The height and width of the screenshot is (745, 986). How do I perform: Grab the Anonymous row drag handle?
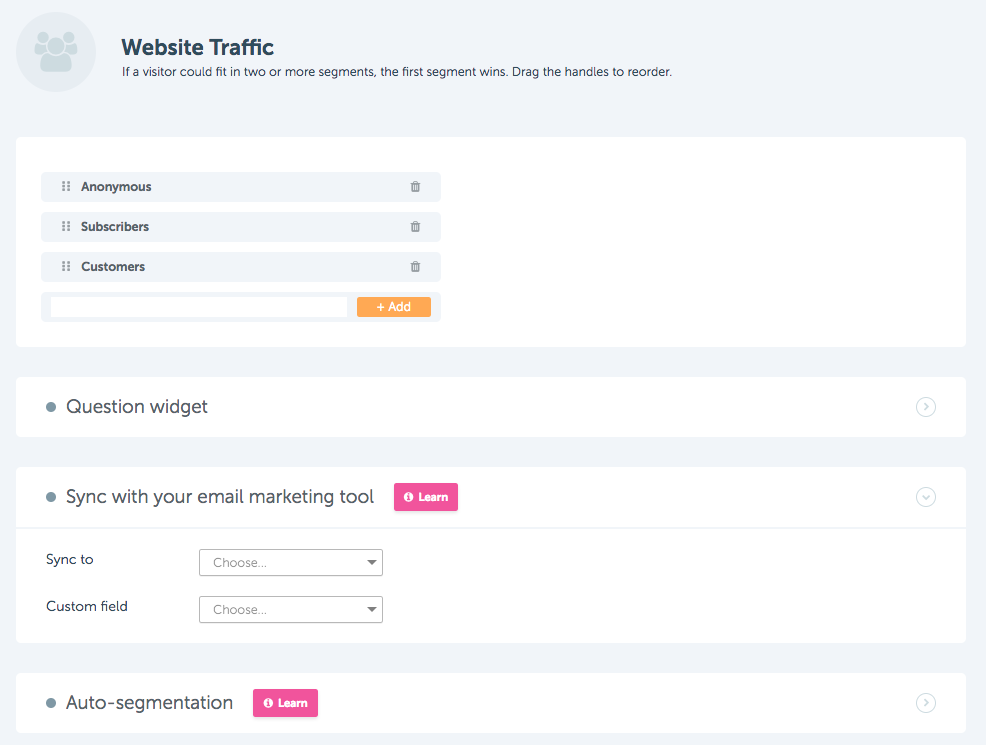click(66, 186)
